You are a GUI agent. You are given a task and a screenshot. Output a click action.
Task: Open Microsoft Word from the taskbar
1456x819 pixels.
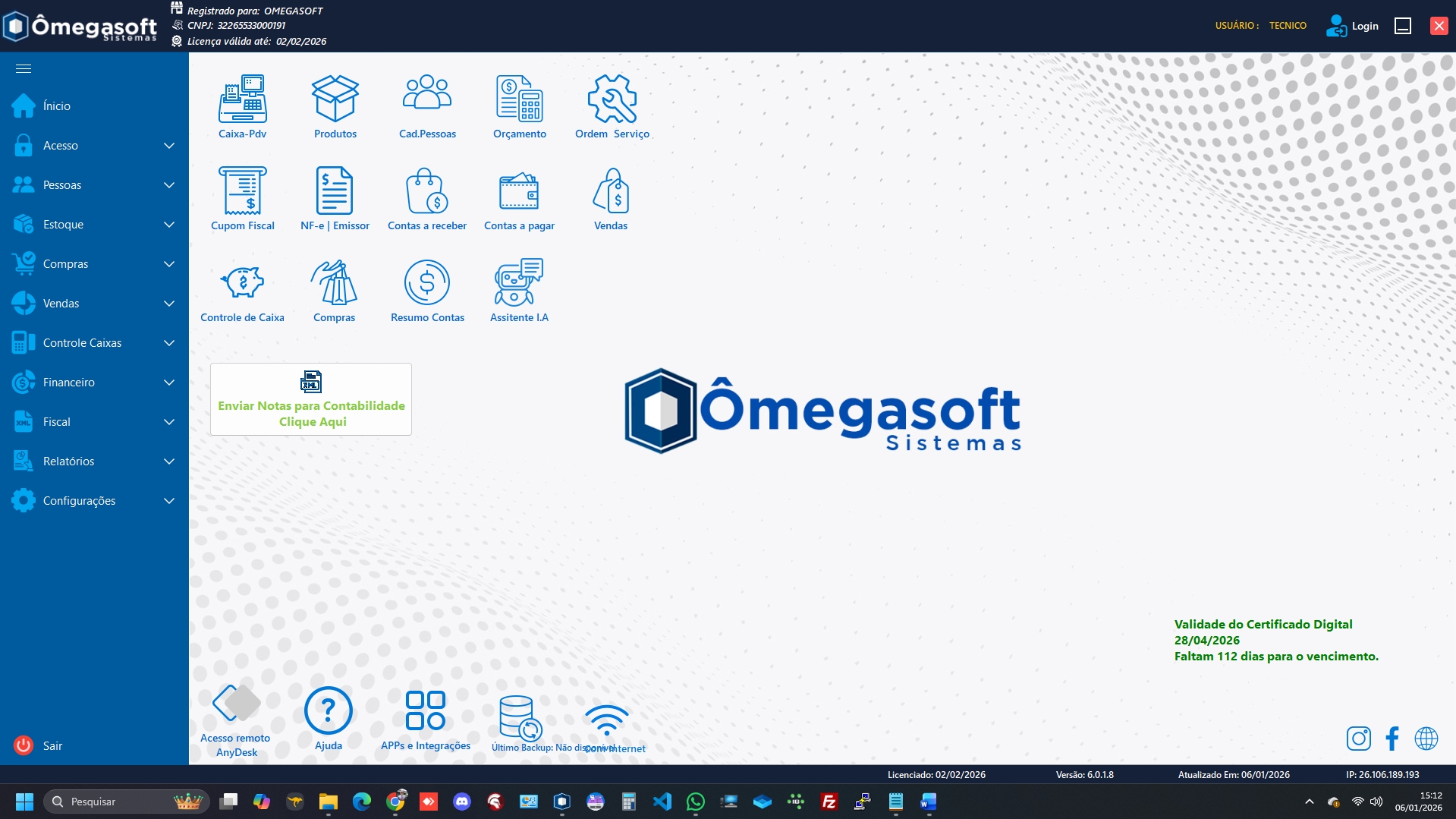929,802
